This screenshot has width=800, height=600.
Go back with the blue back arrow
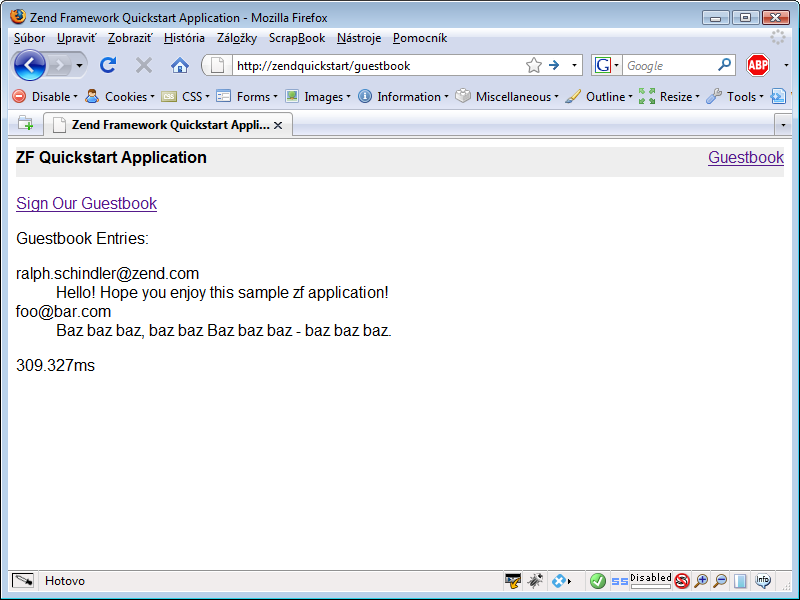click(29, 65)
